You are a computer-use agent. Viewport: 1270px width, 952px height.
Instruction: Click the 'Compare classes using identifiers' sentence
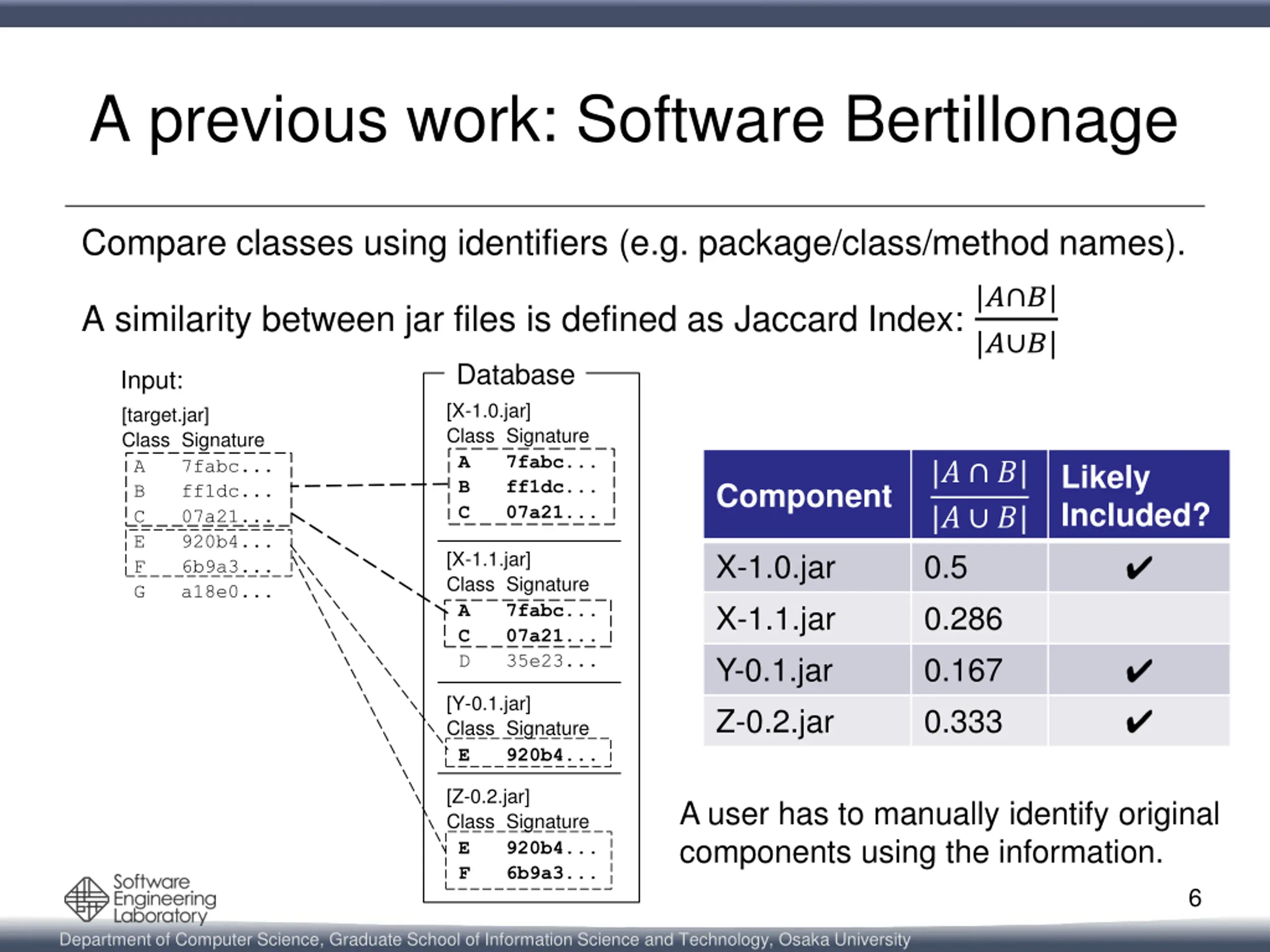634,243
